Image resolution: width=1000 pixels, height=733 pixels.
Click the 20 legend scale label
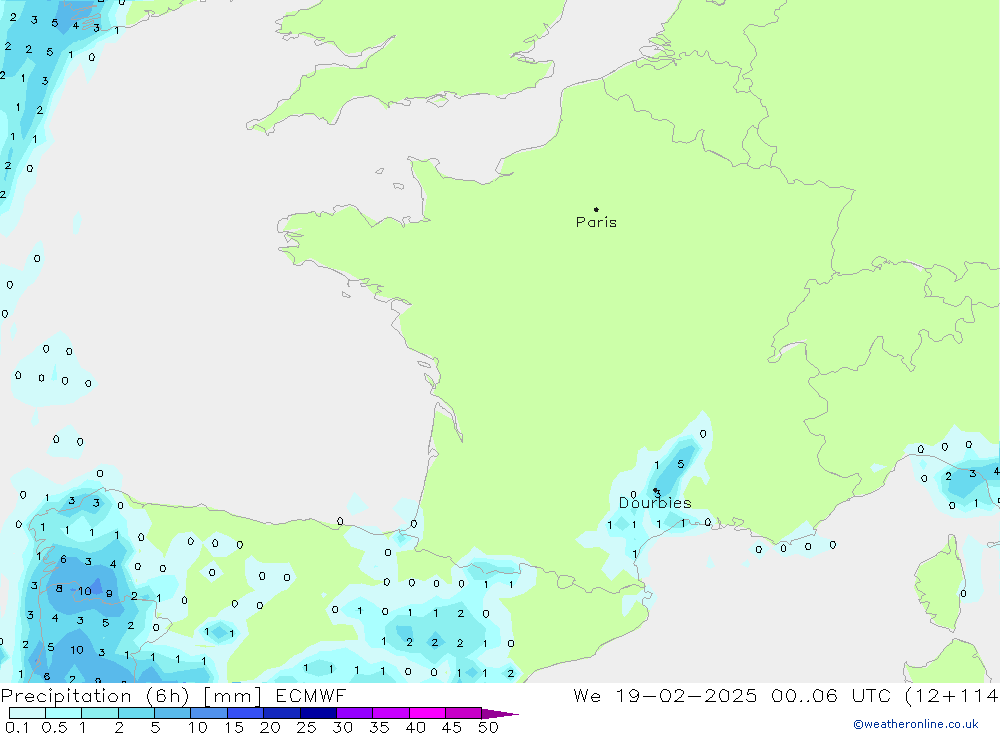click(x=270, y=727)
